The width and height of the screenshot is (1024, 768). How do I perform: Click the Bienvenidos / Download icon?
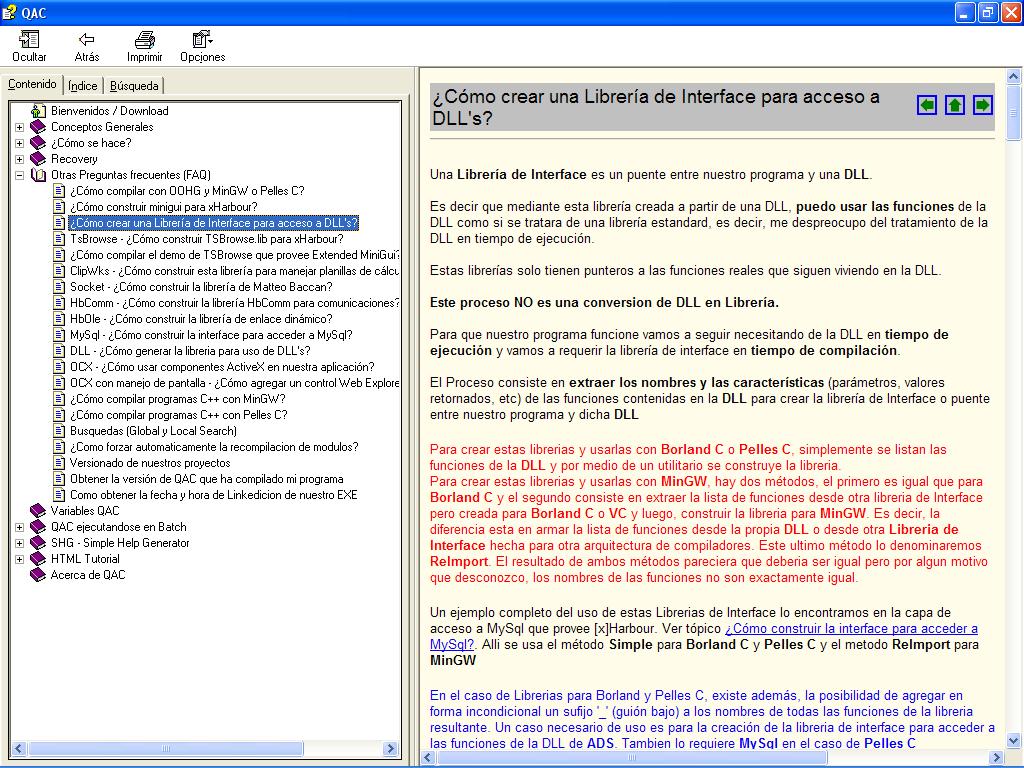coord(39,111)
